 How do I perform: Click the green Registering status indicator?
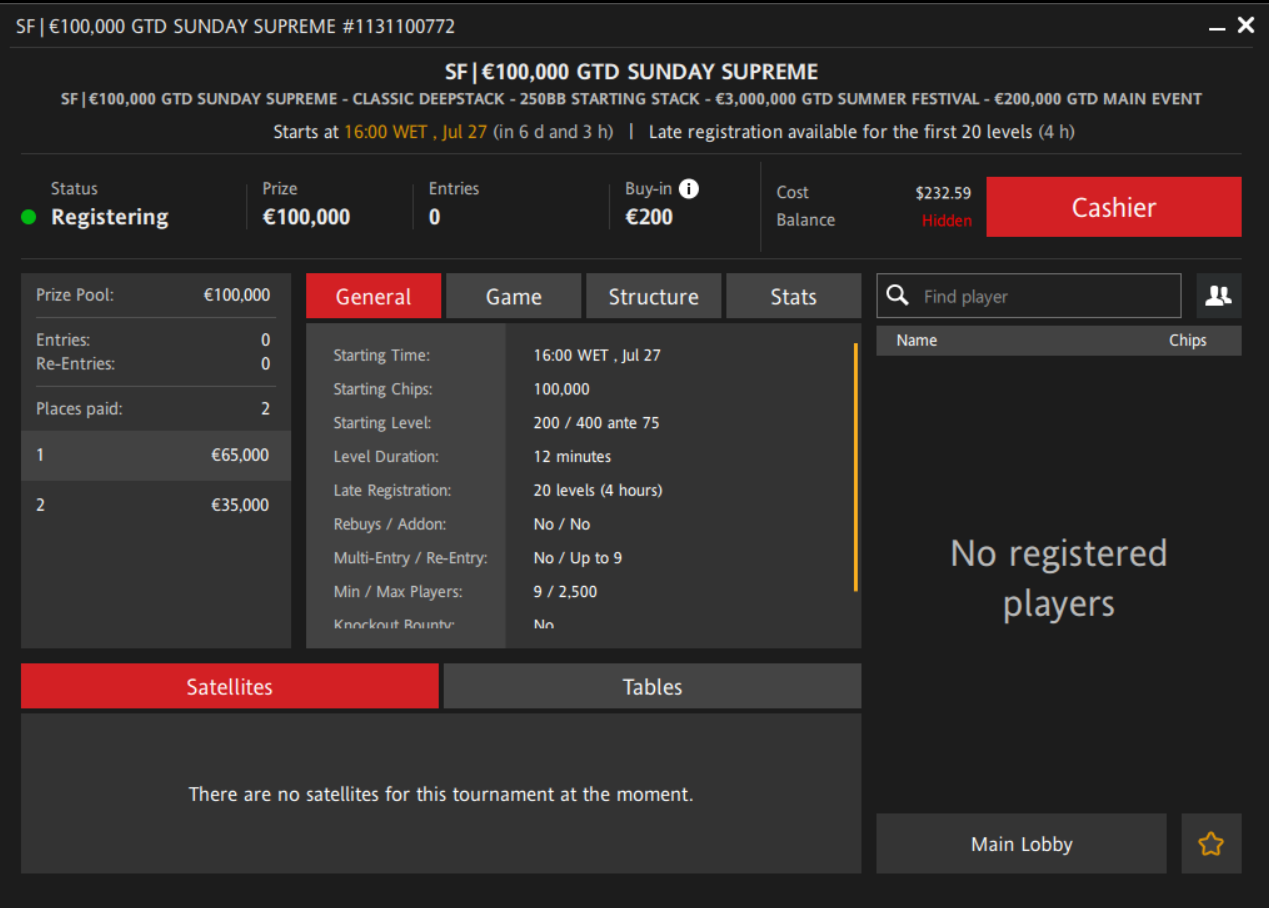[29, 217]
